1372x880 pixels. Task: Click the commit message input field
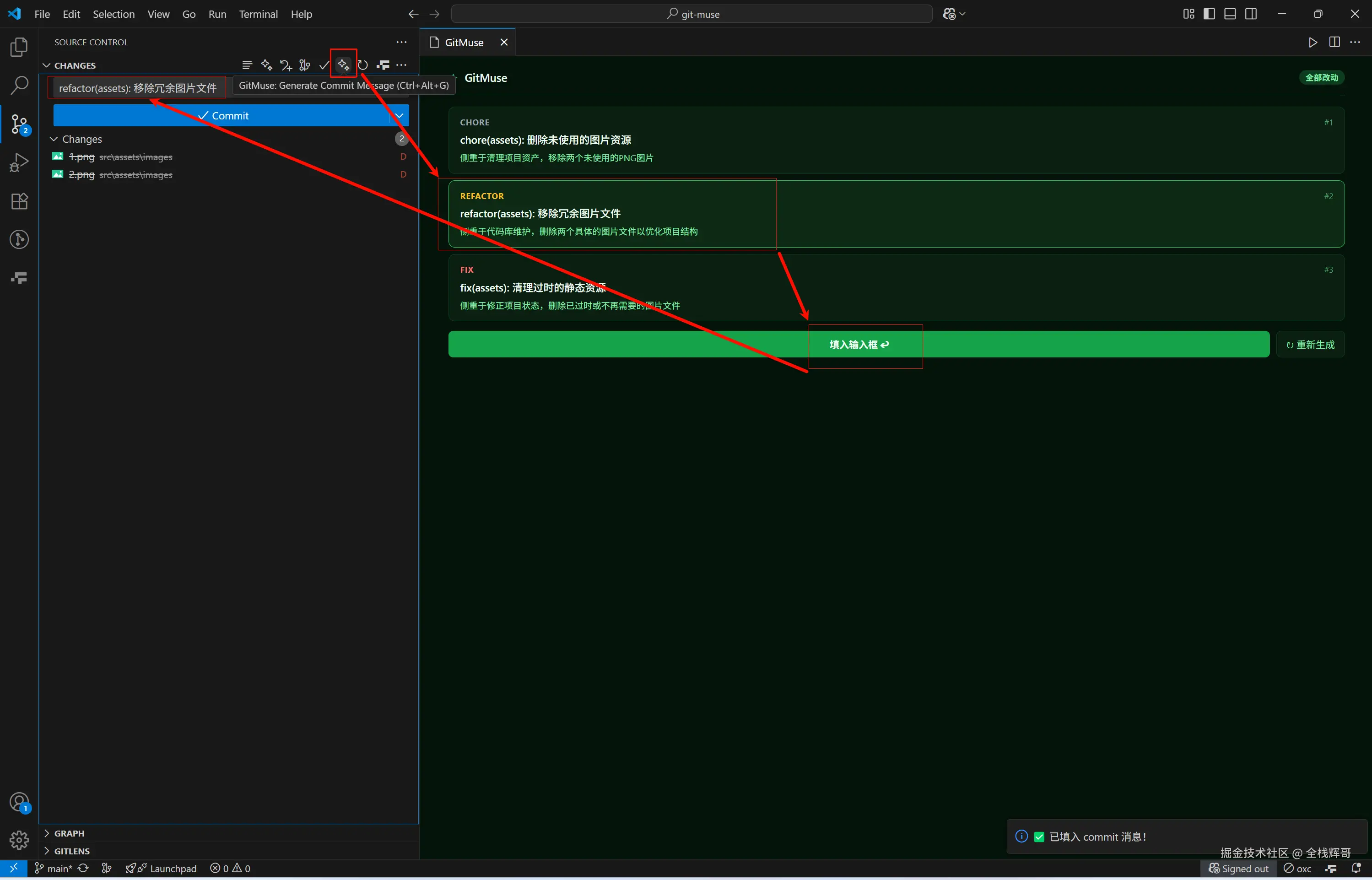[137, 88]
